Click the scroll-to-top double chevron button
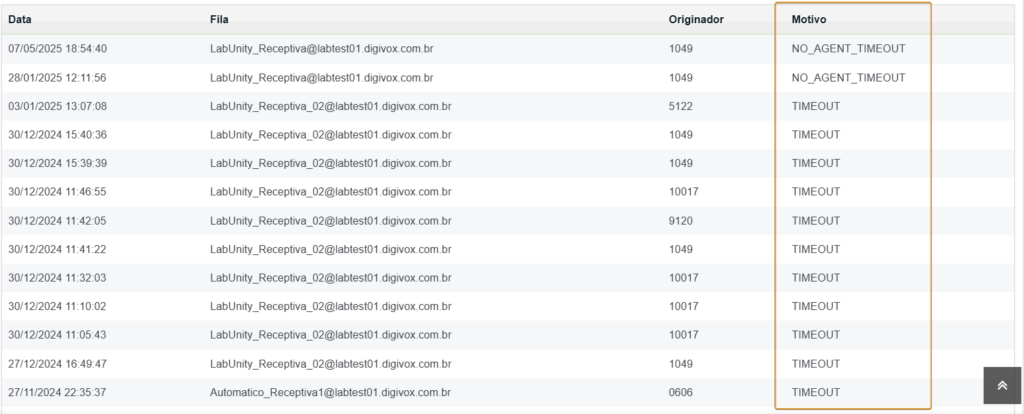1024x414 pixels. [x=1002, y=385]
